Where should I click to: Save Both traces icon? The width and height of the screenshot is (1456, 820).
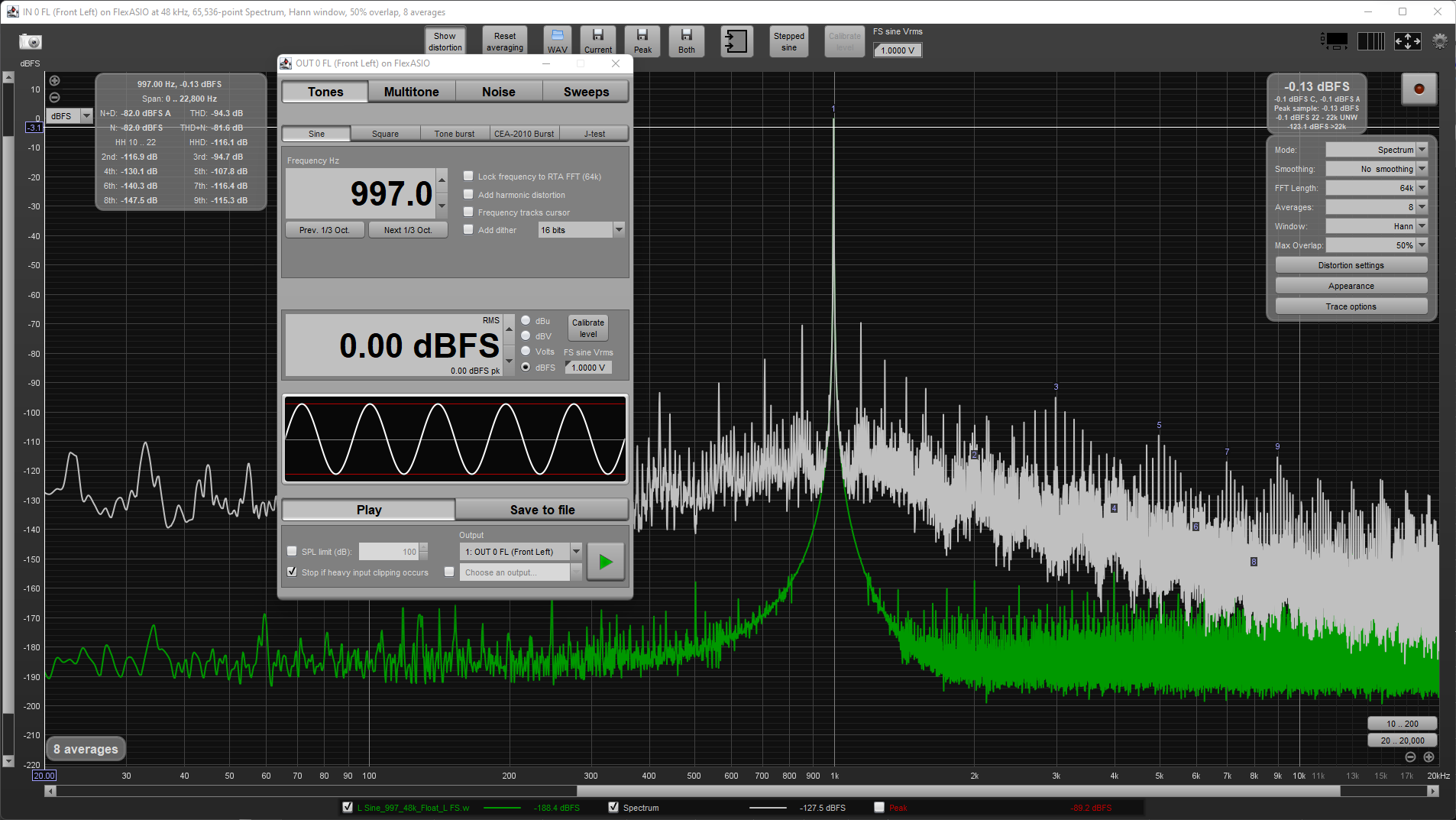687,41
